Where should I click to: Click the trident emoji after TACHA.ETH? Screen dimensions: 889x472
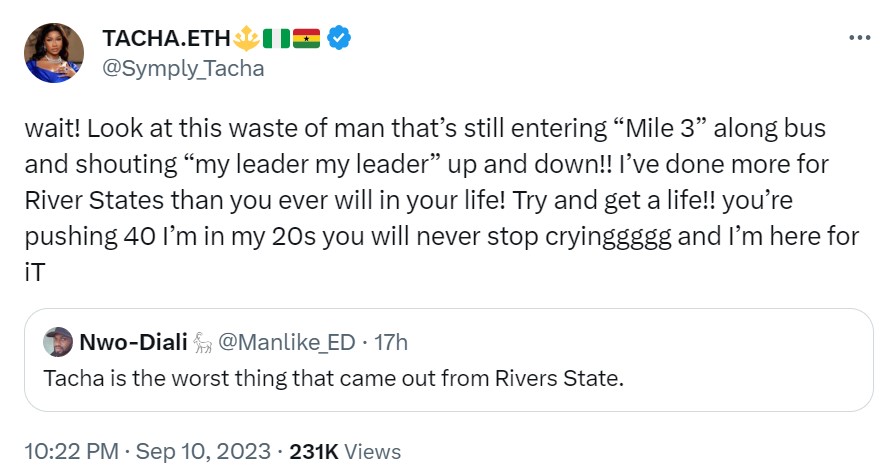click(246, 38)
